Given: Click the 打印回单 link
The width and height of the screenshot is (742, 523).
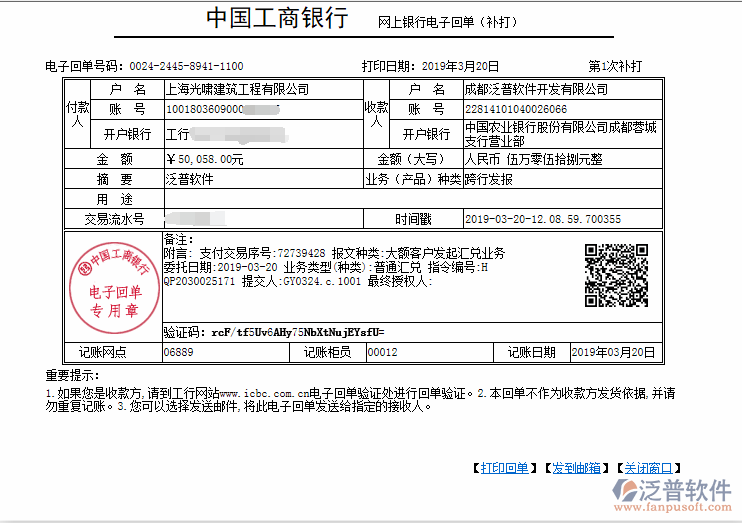Looking at the screenshot, I should coord(504,468).
